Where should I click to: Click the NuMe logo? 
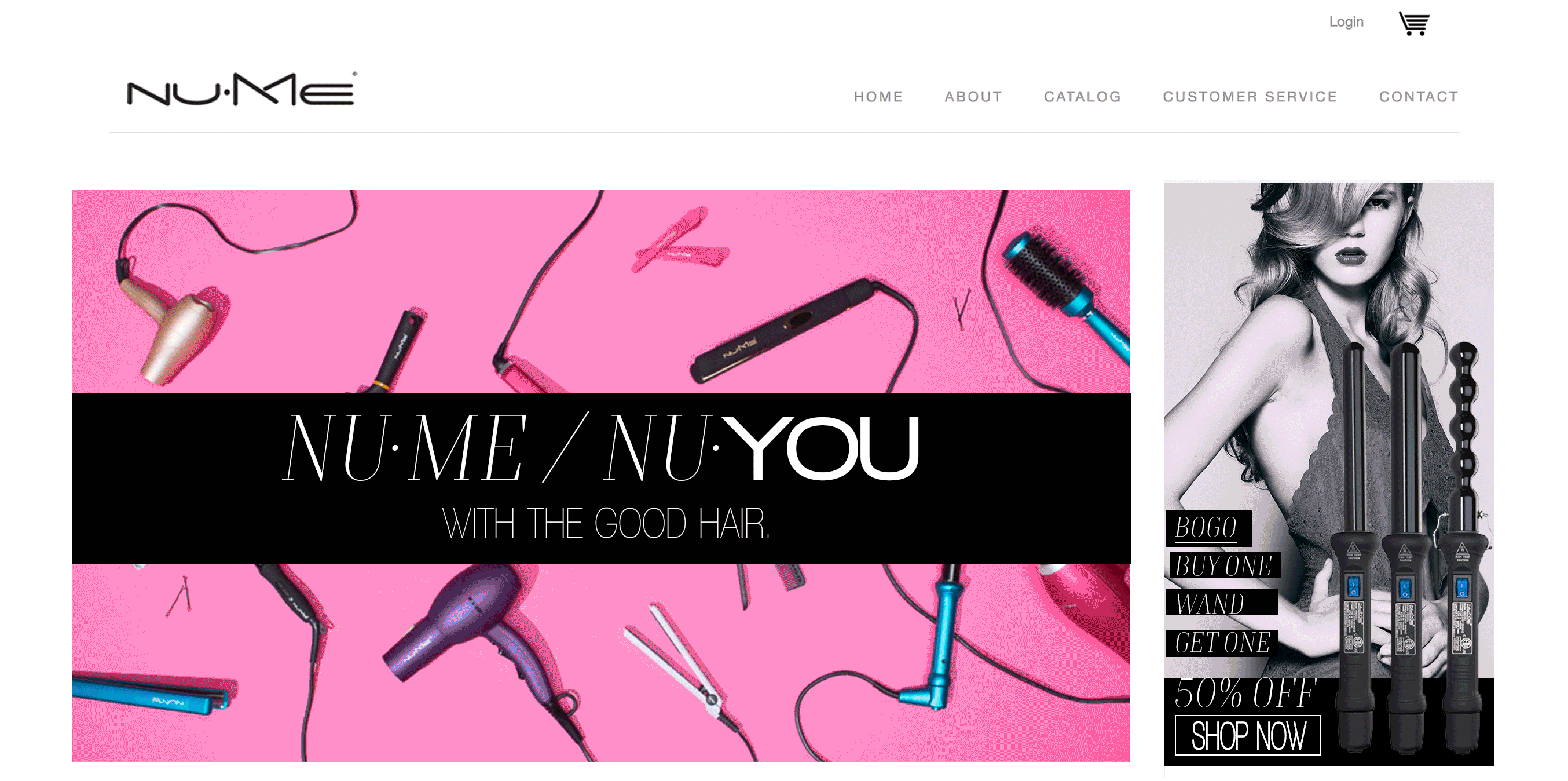click(241, 89)
